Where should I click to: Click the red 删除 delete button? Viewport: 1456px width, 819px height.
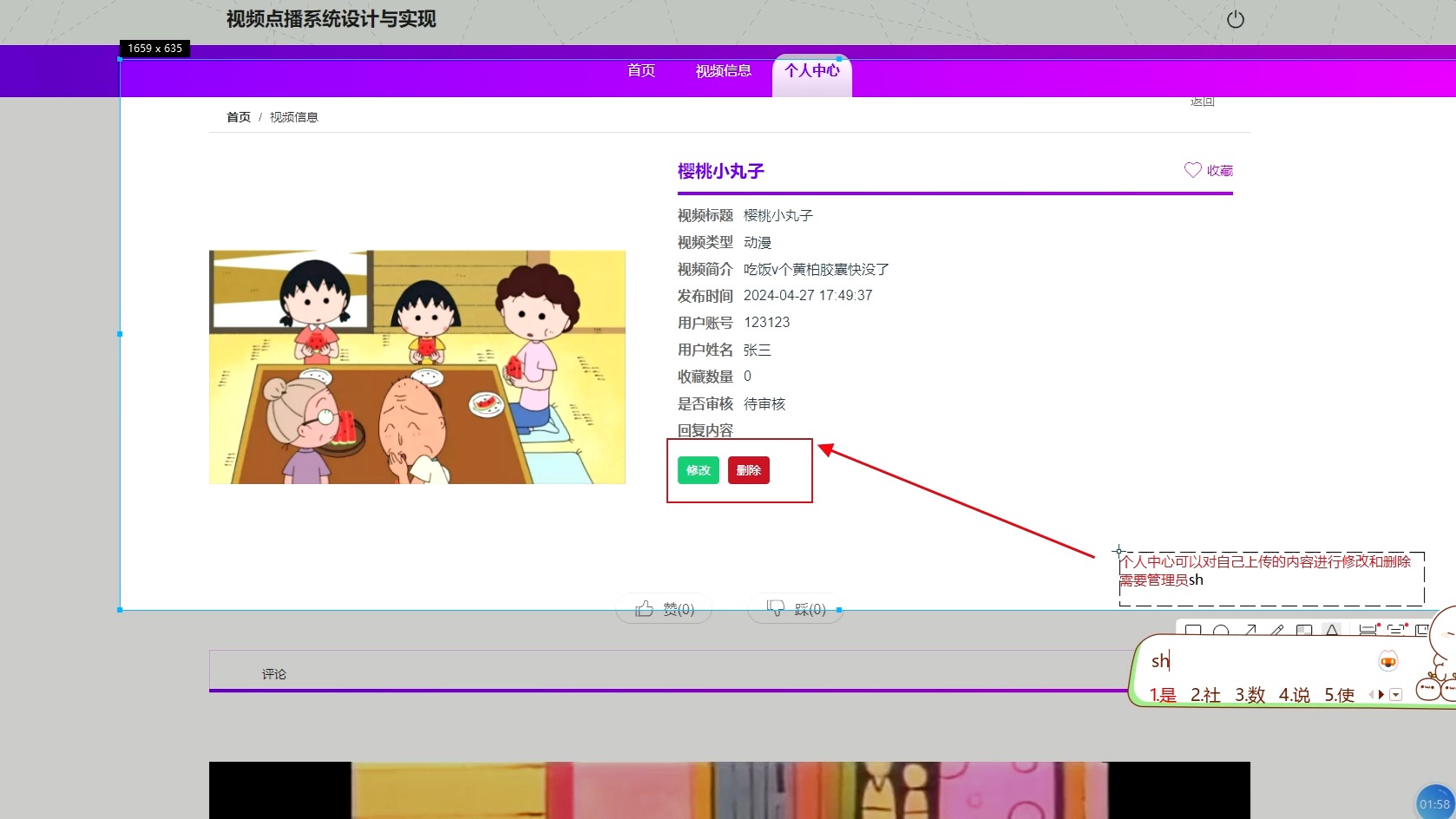(749, 470)
